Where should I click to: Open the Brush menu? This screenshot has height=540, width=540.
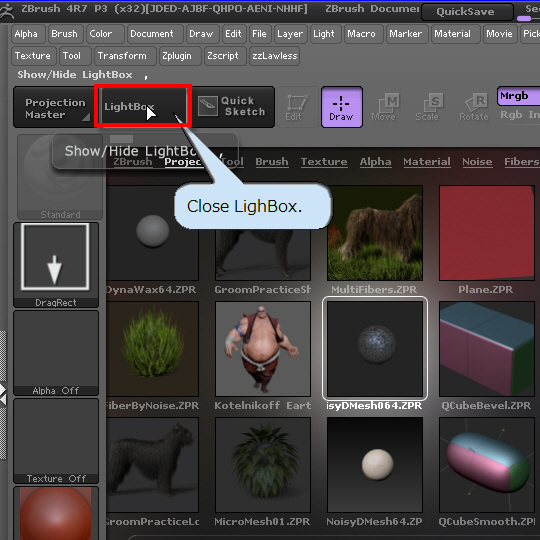[65, 34]
